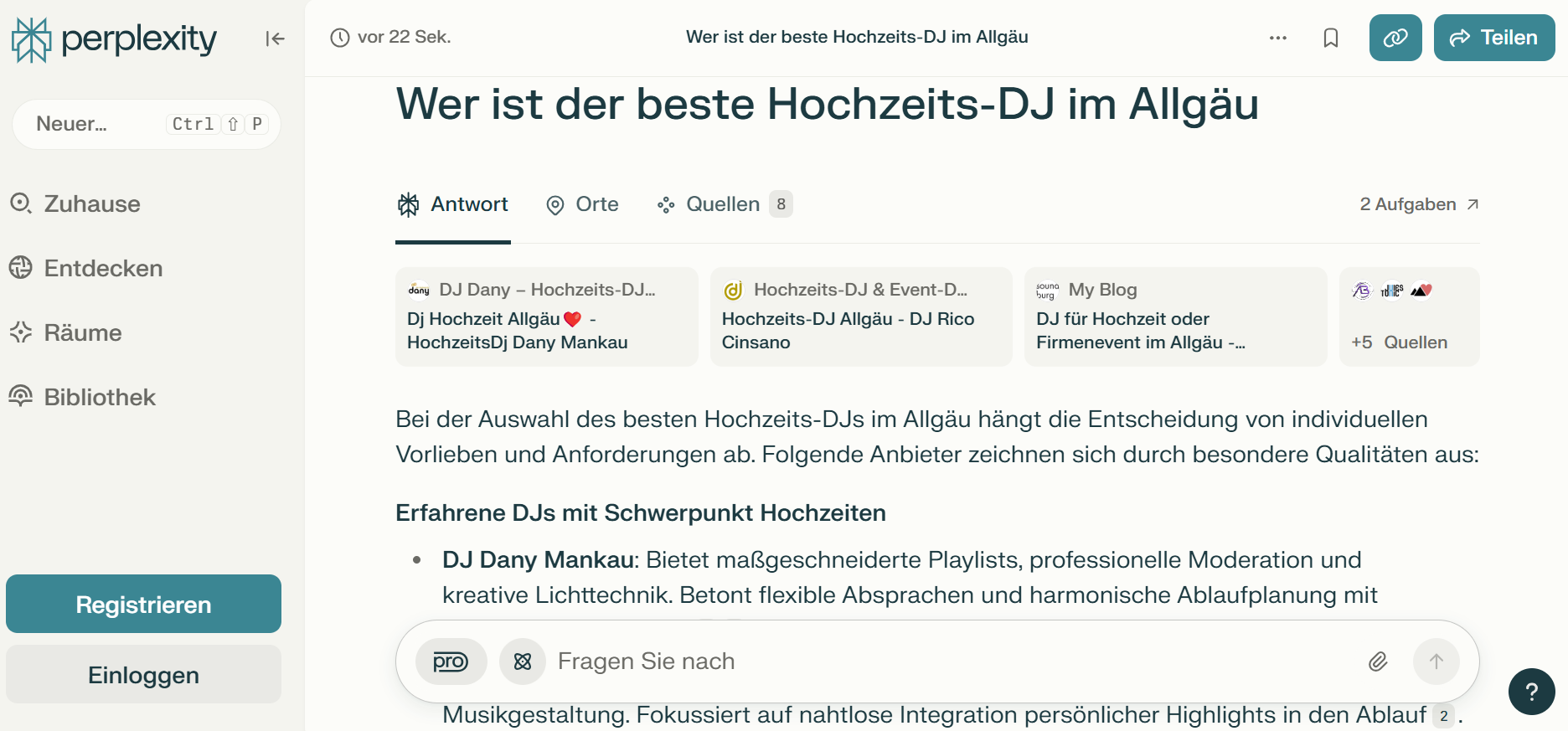Toggle the Pro search mode
This screenshot has height=731, width=1568.
click(x=451, y=662)
